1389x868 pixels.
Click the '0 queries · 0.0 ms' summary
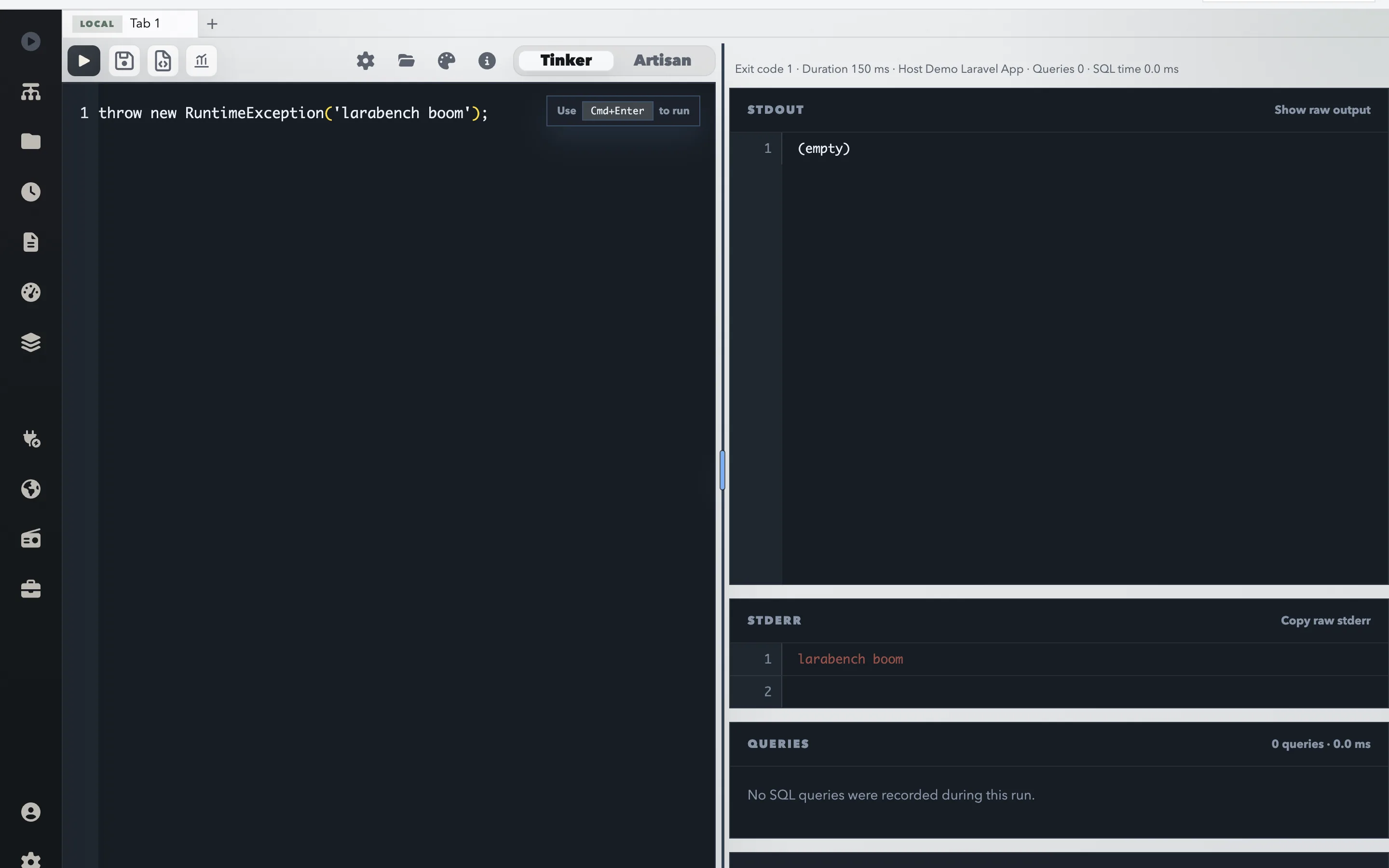[1321, 744]
